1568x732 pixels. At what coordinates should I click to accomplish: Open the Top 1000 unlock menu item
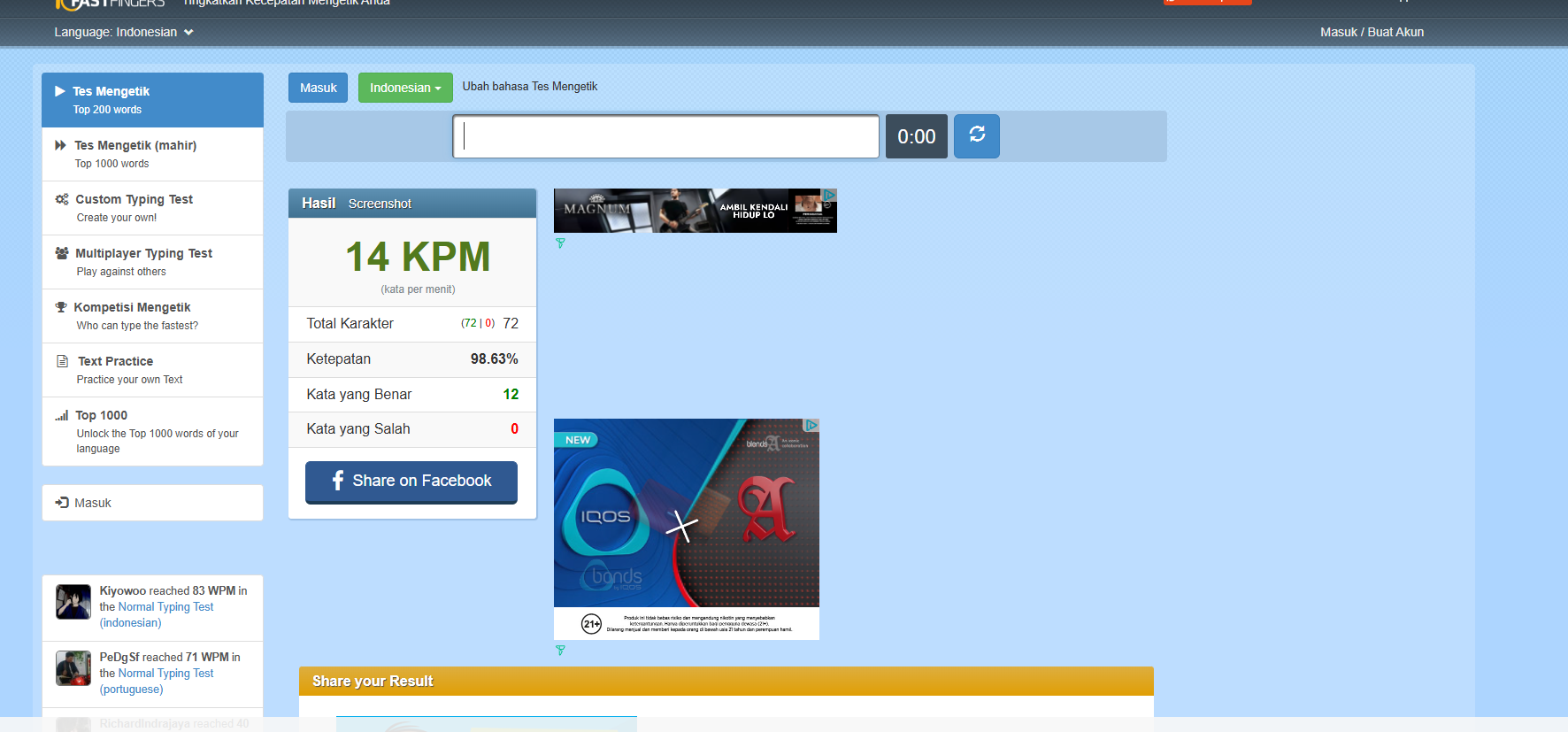[152, 431]
